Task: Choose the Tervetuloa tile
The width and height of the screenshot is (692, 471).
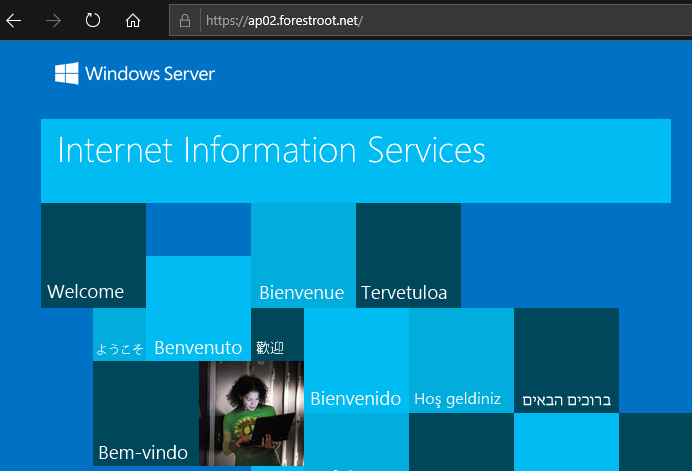Action: tap(409, 256)
